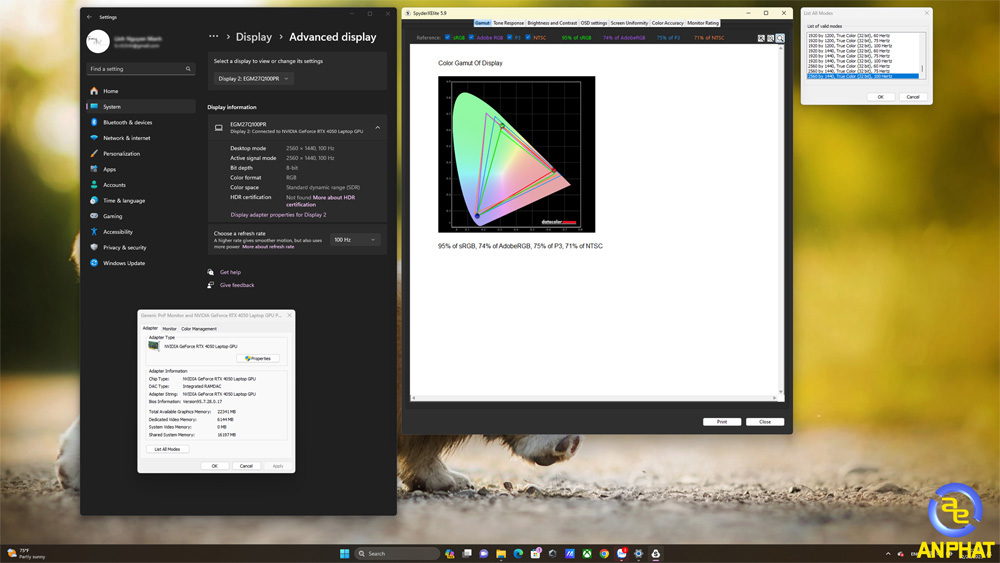Image resolution: width=1000 pixels, height=563 pixels.
Task: Switch to the Tone Response tab
Action: click(x=508, y=23)
